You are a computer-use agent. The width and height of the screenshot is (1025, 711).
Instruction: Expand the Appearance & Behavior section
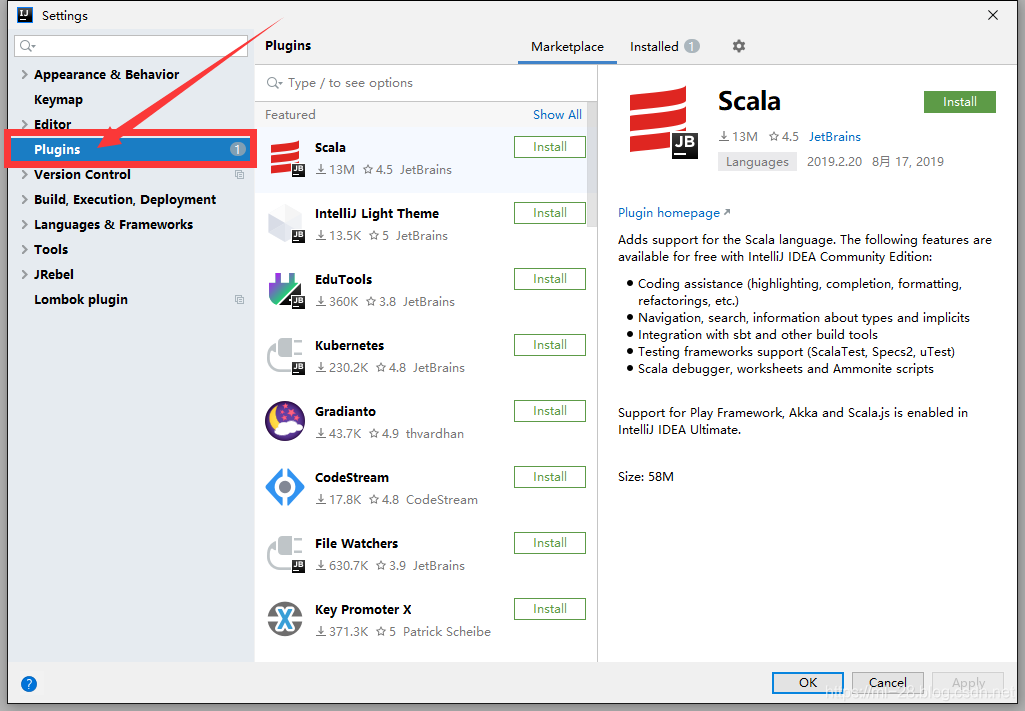click(x=24, y=74)
